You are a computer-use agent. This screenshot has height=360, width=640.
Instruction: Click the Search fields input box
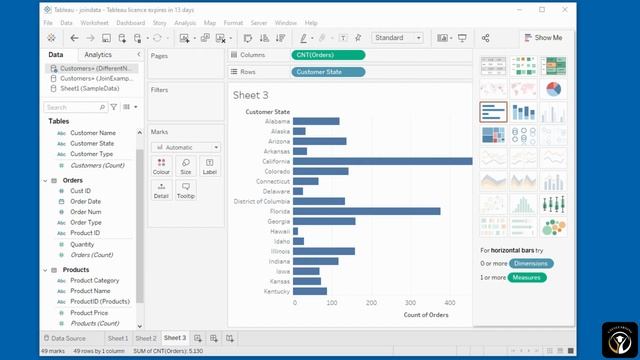[75, 107]
